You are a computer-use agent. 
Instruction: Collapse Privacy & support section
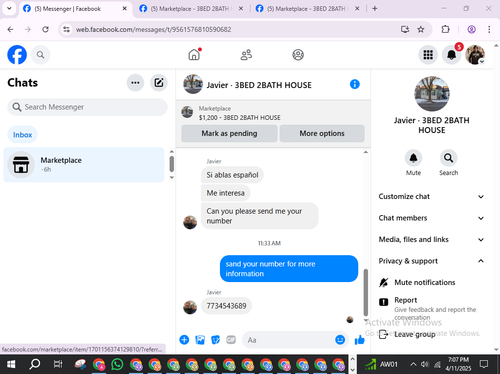tap(431, 261)
